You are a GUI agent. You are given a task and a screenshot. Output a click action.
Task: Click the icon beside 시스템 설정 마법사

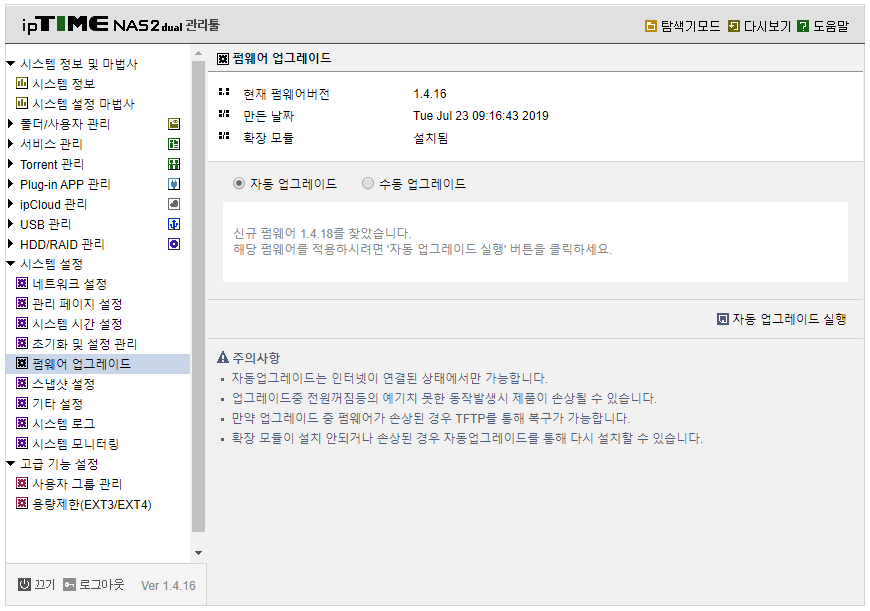[x=22, y=104]
